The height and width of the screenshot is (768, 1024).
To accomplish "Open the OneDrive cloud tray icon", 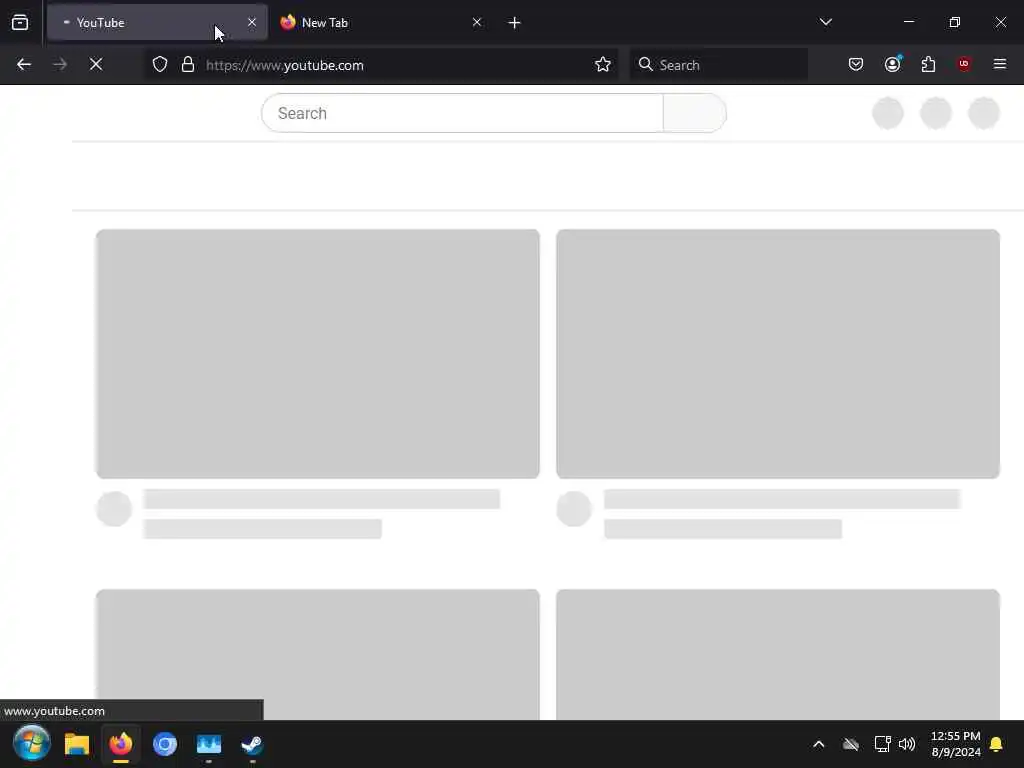I will coord(850,744).
